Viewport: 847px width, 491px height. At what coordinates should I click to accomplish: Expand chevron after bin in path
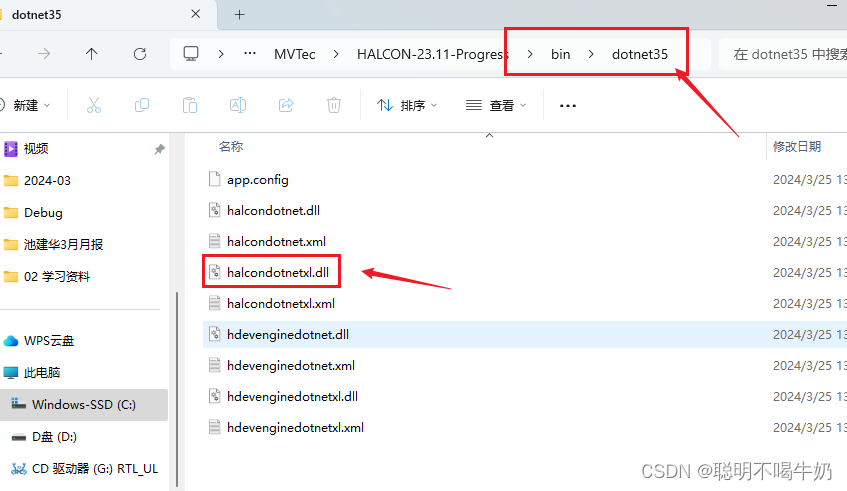coord(591,54)
